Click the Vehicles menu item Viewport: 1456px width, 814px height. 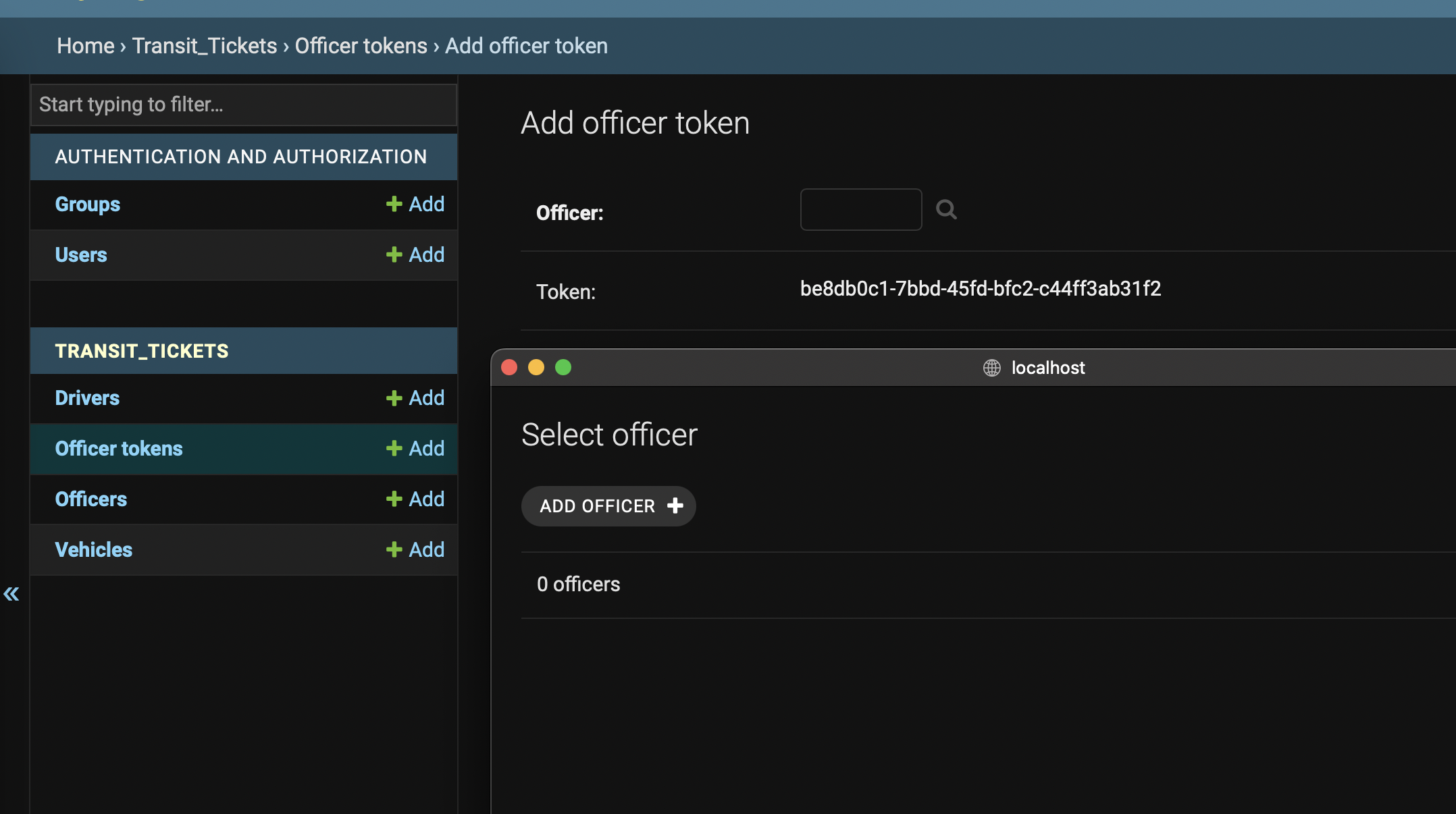[x=94, y=549]
